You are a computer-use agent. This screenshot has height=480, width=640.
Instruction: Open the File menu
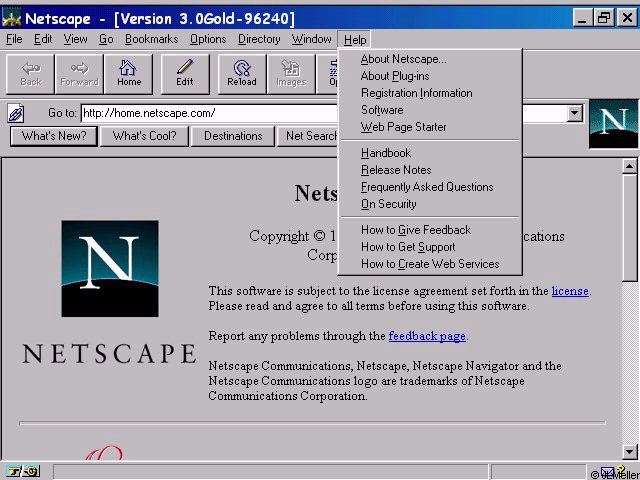14,39
